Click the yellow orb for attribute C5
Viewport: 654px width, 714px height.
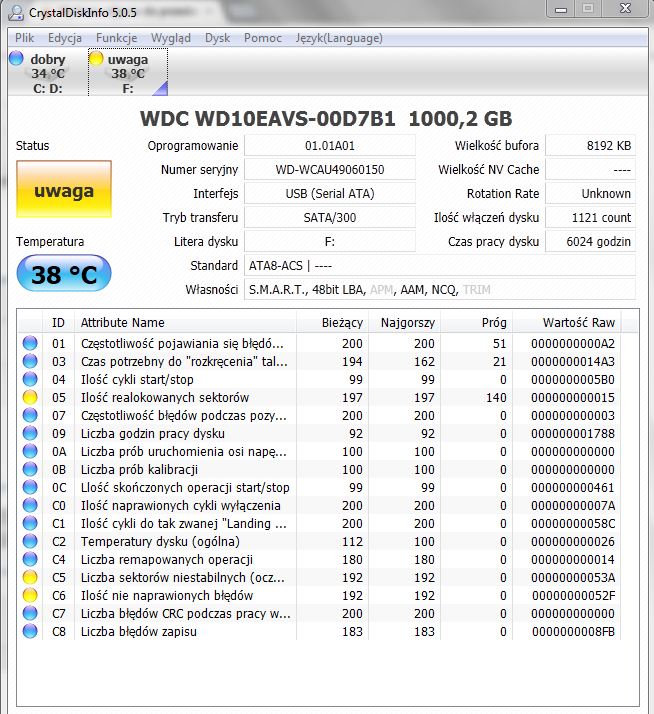click(x=30, y=577)
